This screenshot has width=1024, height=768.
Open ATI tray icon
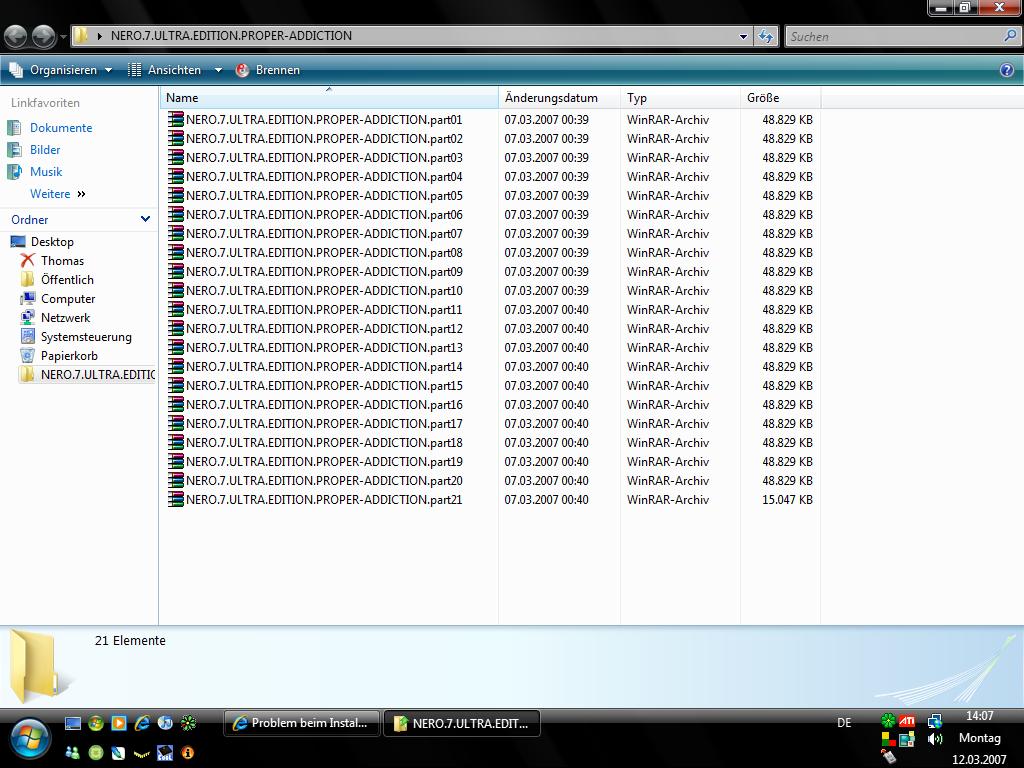click(906, 721)
